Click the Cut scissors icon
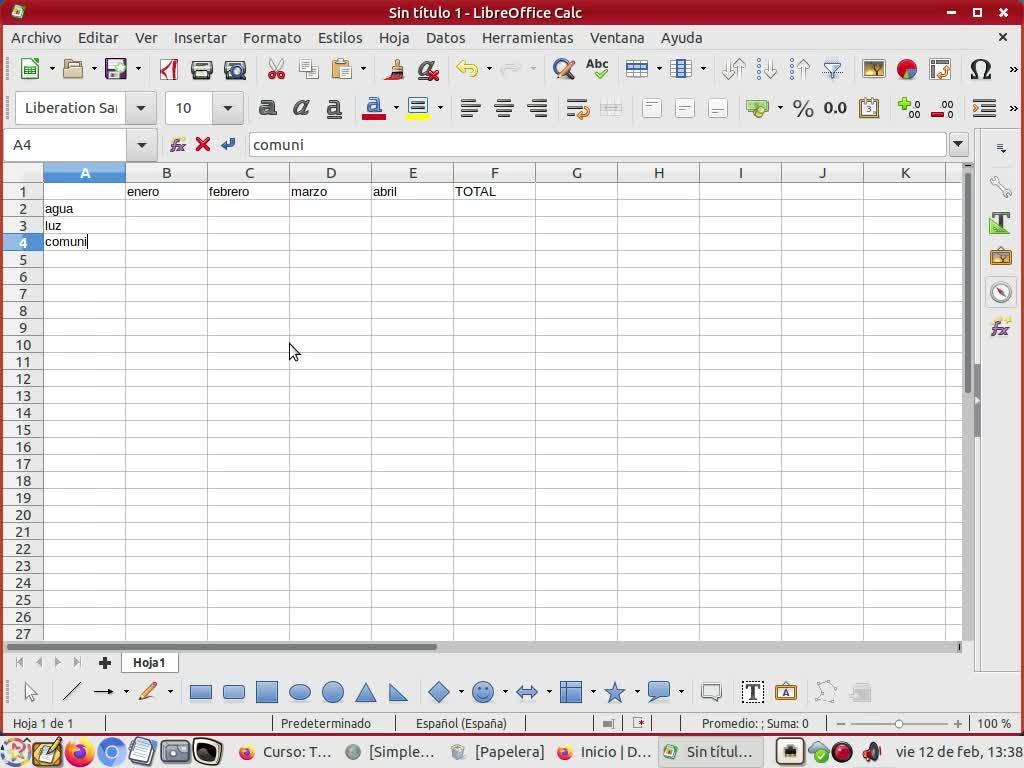Image resolution: width=1024 pixels, height=768 pixels. click(x=276, y=69)
